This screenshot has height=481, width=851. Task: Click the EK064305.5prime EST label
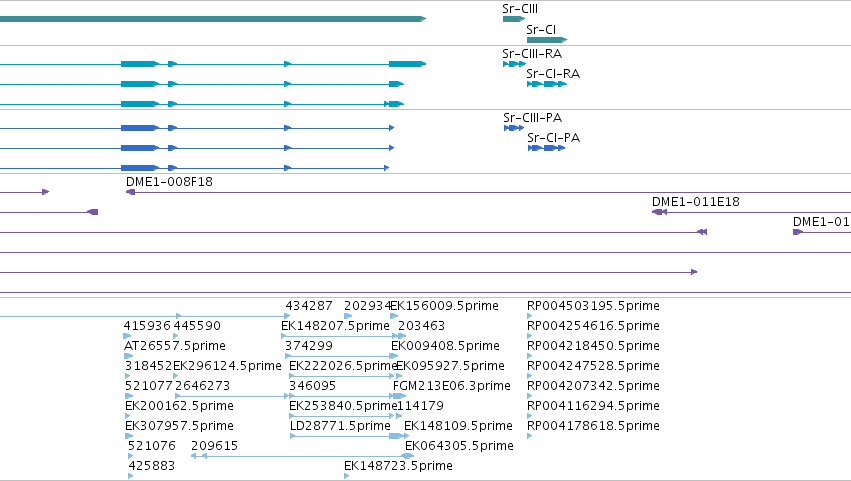(x=459, y=446)
